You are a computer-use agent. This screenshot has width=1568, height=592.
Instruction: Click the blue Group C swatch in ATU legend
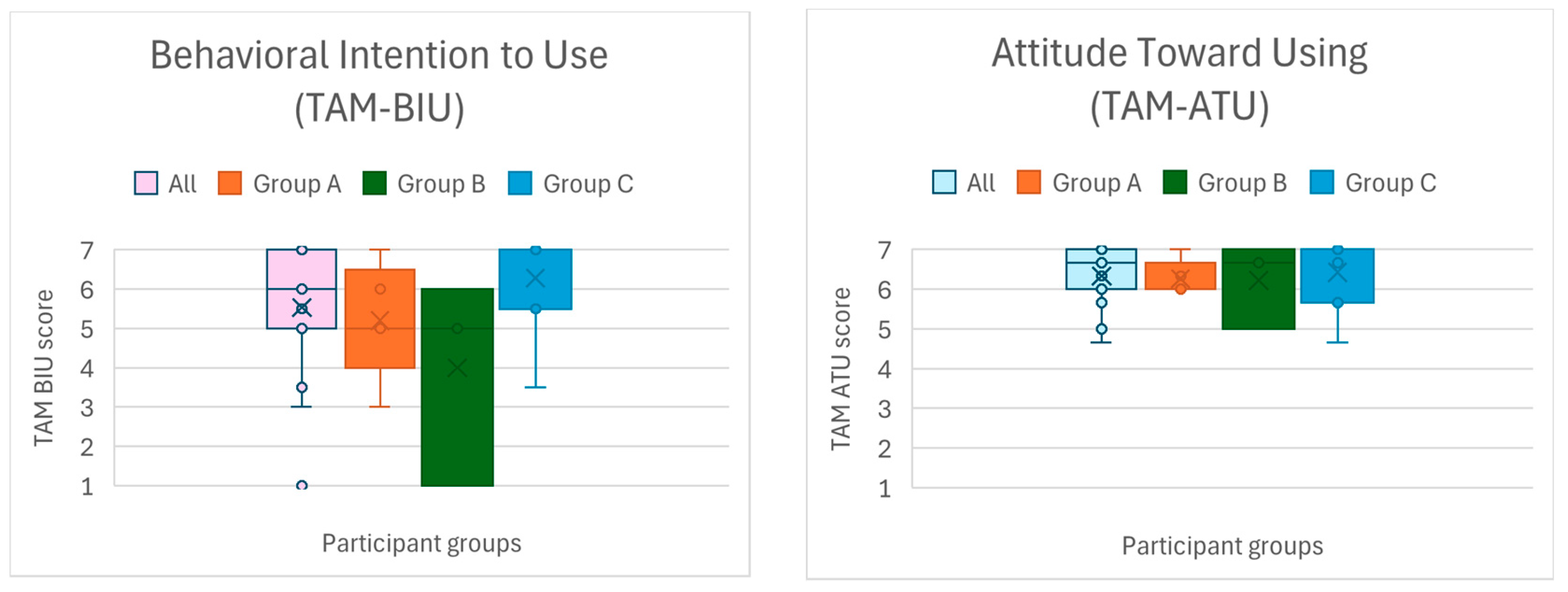[1321, 182]
